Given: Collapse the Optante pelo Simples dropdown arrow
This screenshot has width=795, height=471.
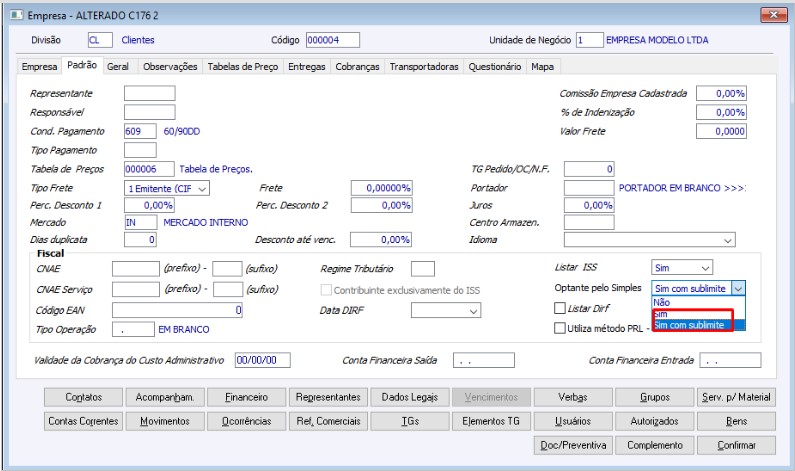Looking at the screenshot, I should point(739,288).
